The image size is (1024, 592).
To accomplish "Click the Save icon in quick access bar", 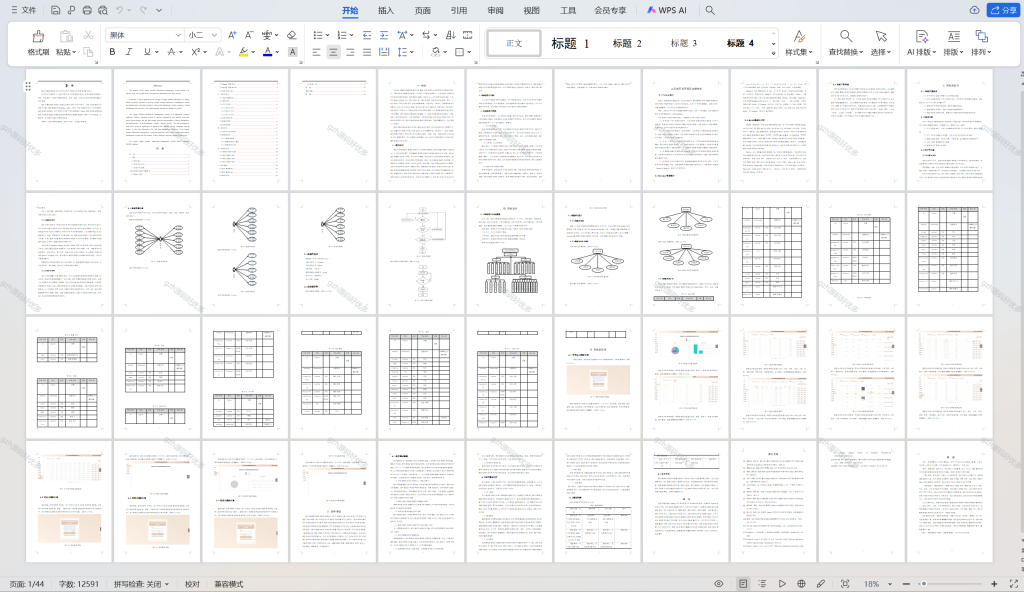I will coord(56,10).
